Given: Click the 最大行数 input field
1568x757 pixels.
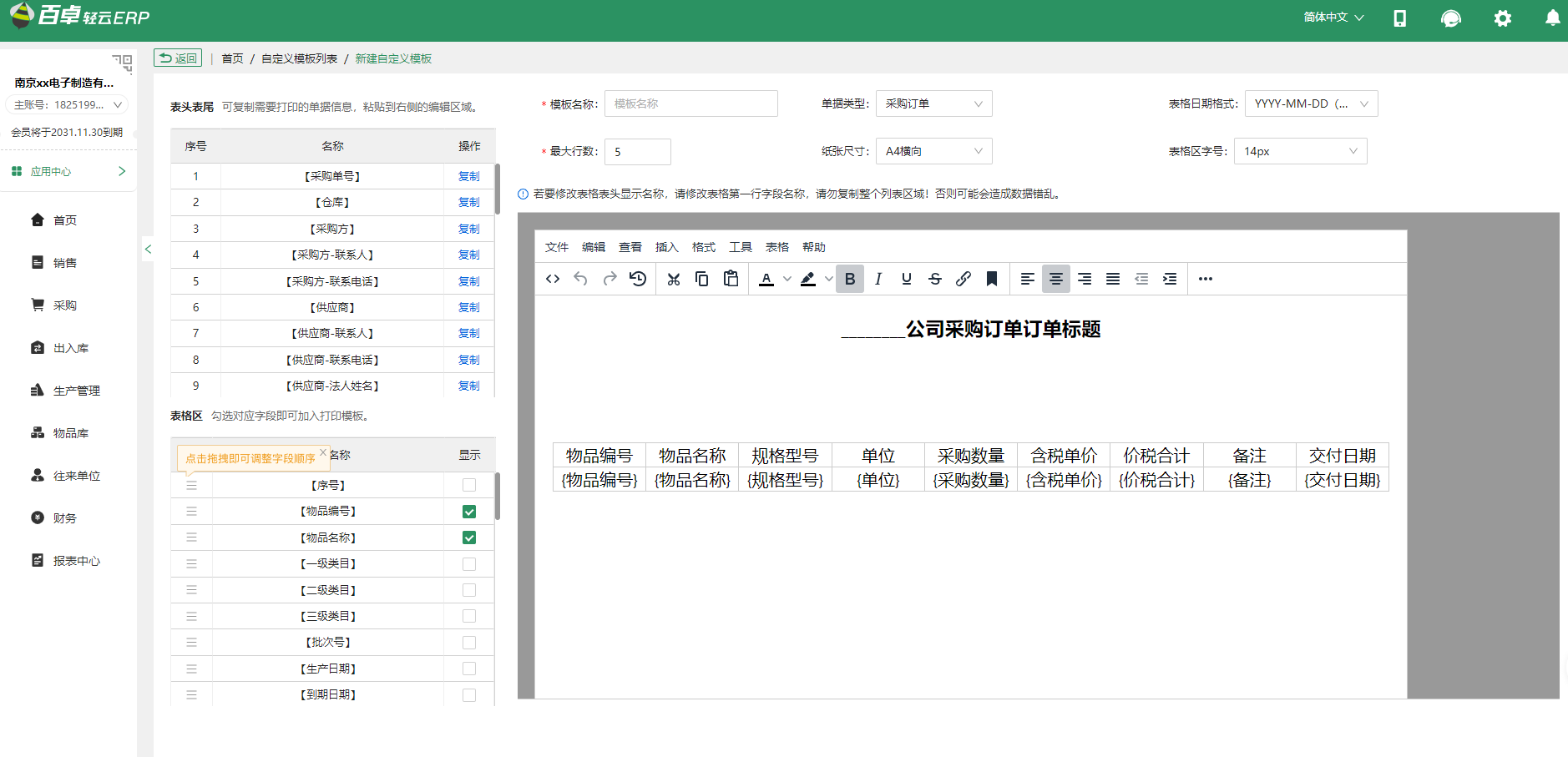Looking at the screenshot, I should click(x=638, y=152).
